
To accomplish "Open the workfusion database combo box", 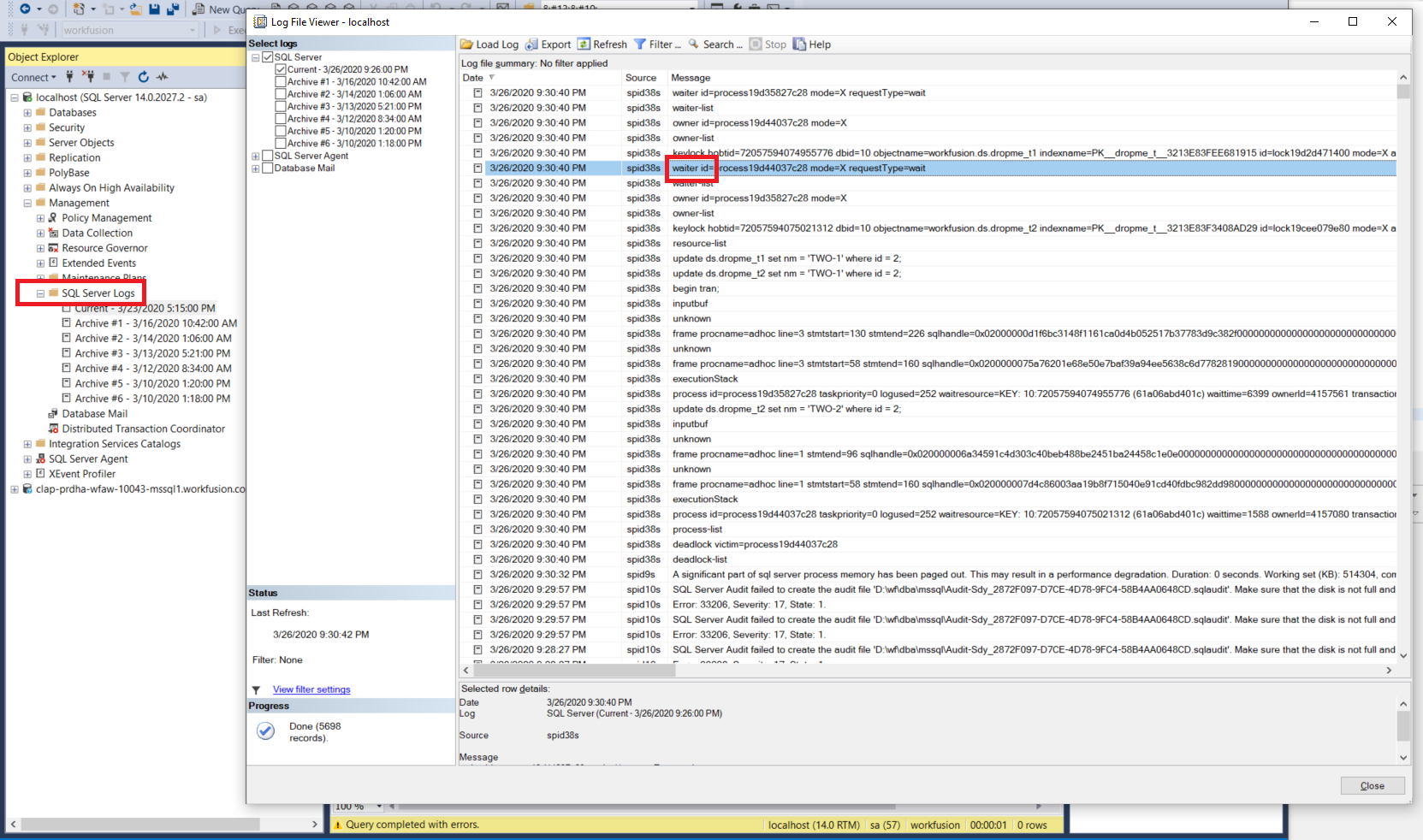I will [x=129, y=30].
